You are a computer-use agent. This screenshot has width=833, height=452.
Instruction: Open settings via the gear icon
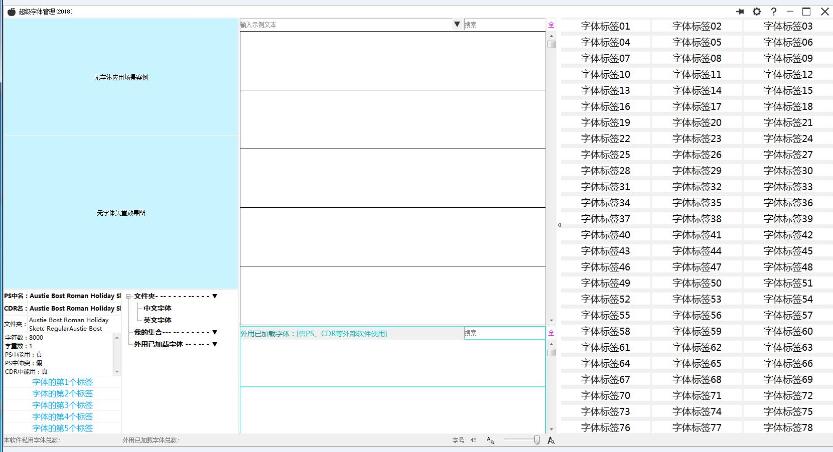tap(756, 11)
